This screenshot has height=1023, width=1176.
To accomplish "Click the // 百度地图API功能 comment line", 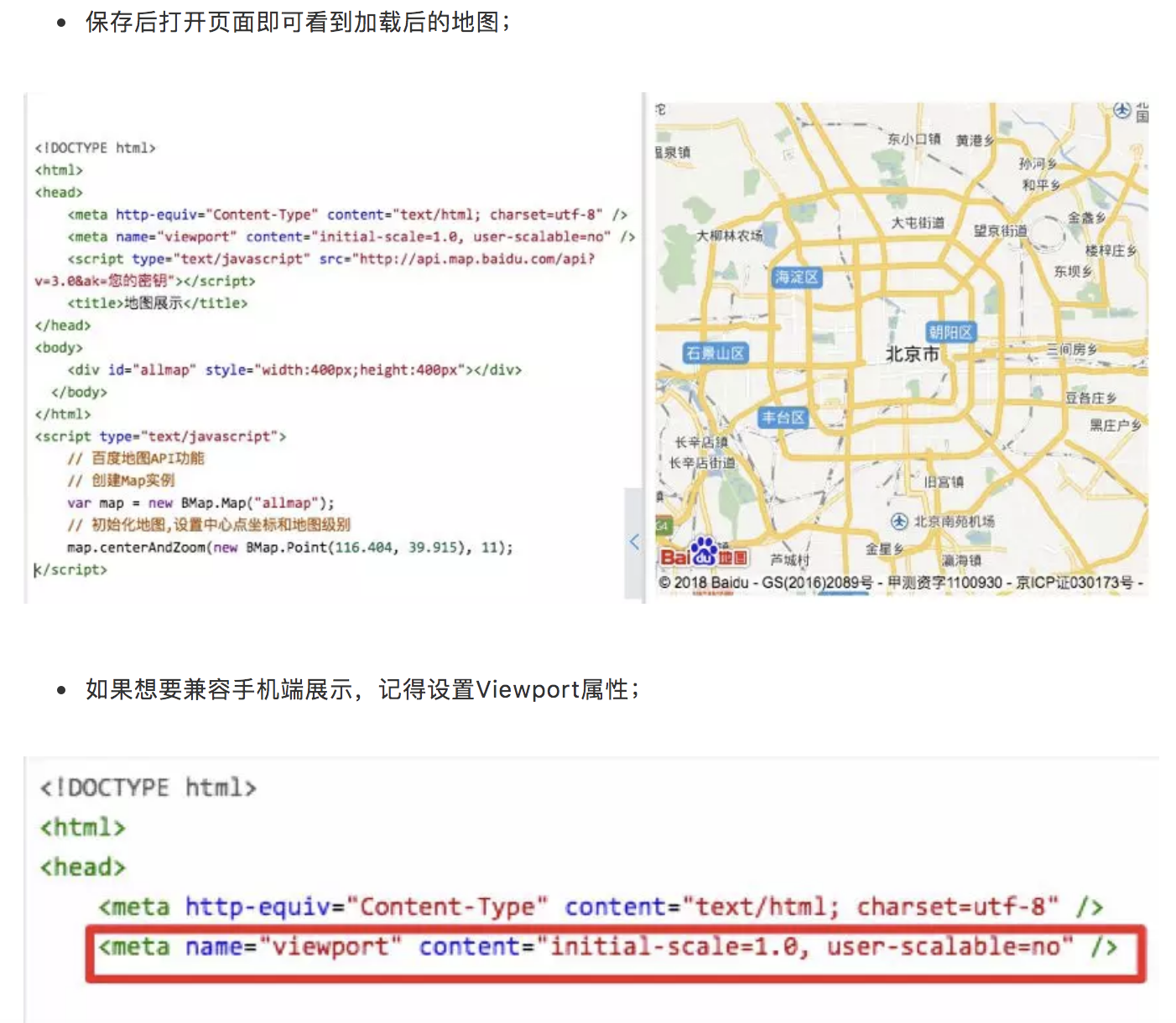I will coord(136,458).
